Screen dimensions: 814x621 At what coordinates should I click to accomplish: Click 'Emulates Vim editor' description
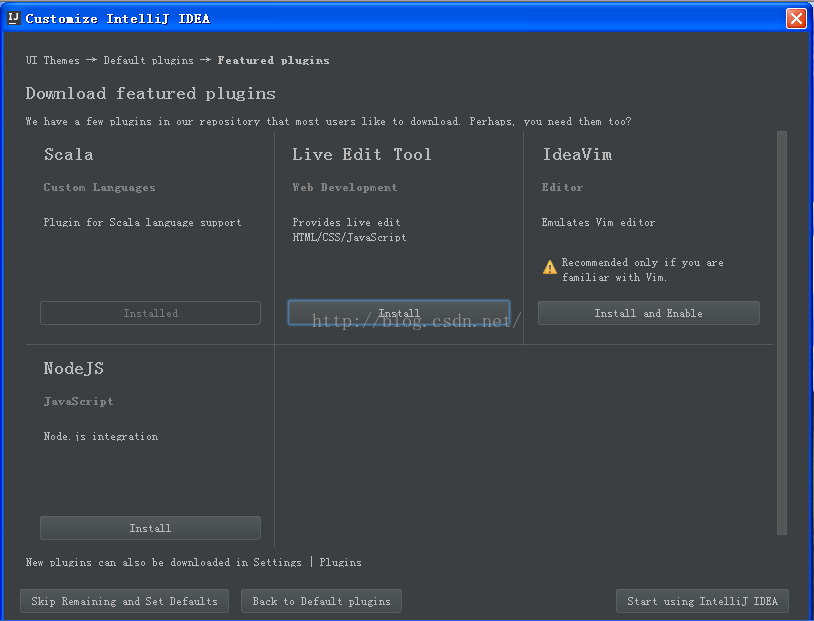pos(598,222)
